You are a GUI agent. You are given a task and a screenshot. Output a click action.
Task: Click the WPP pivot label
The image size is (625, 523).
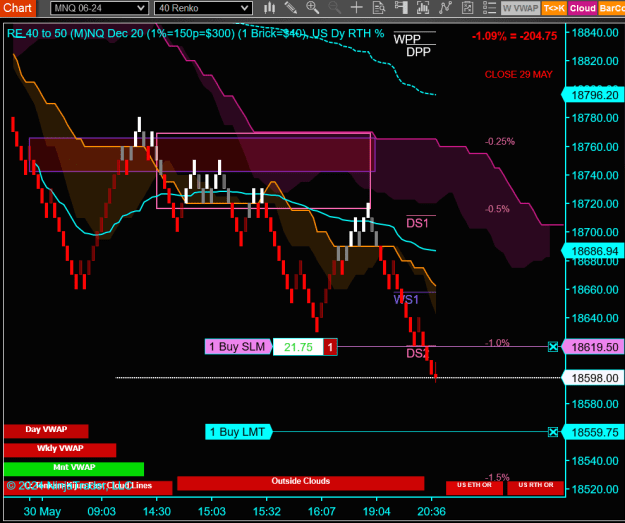click(x=407, y=39)
